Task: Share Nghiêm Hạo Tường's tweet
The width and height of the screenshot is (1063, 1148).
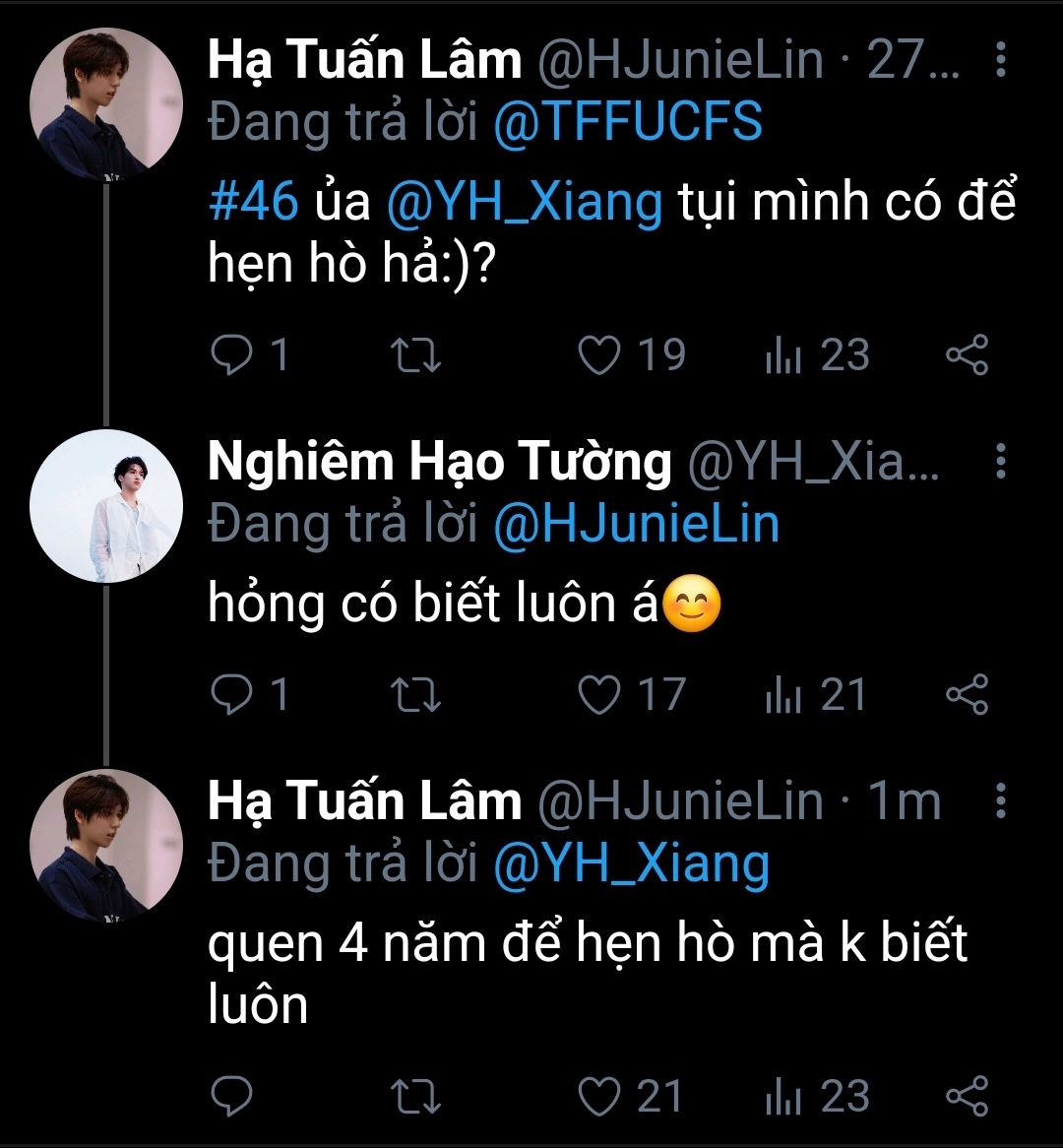Action: click(967, 695)
